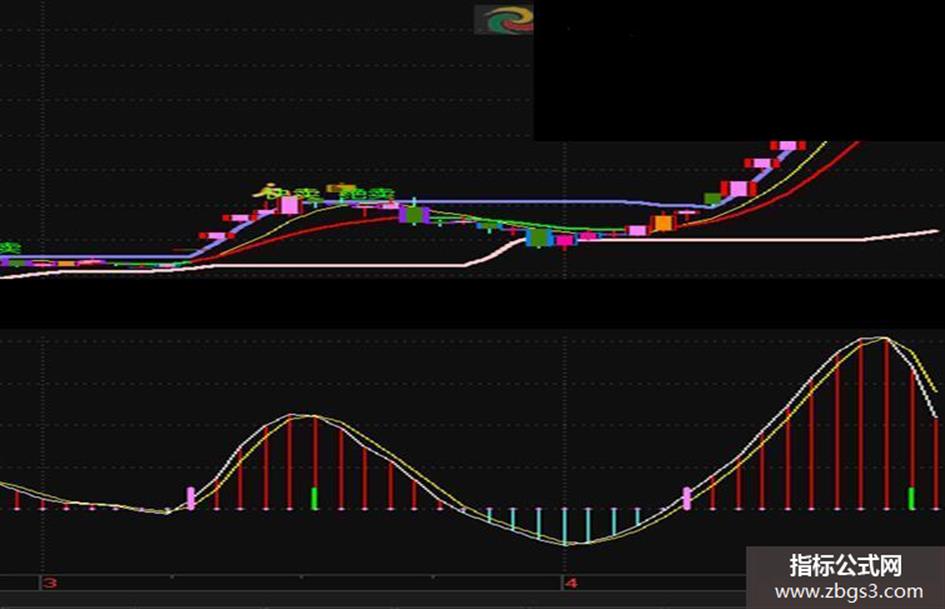Click the month 4 label on time axis
945x609 pixels.
pos(571,583)
